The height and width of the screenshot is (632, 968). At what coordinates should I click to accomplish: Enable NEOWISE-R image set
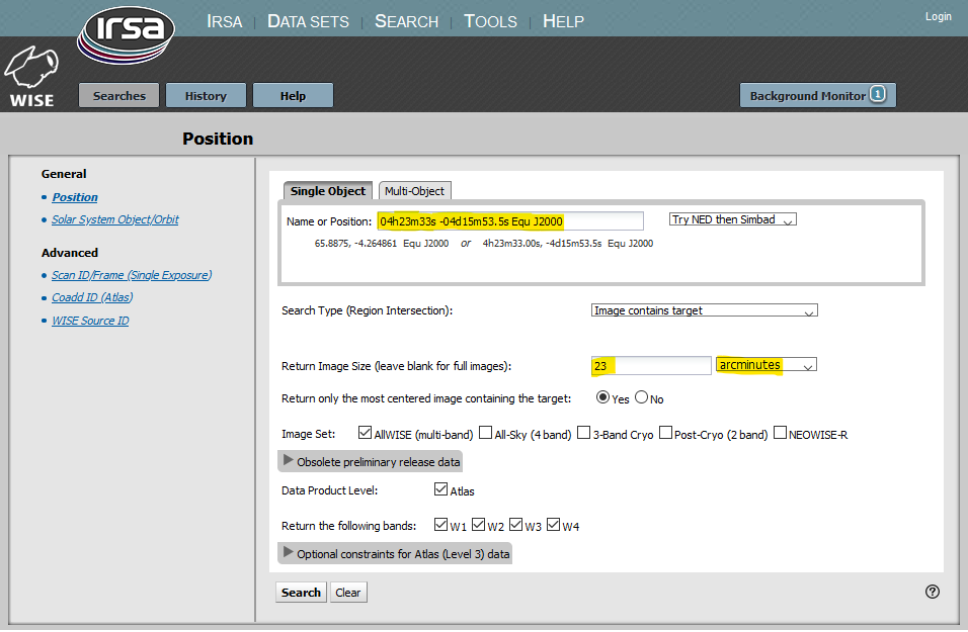(780, 433)
